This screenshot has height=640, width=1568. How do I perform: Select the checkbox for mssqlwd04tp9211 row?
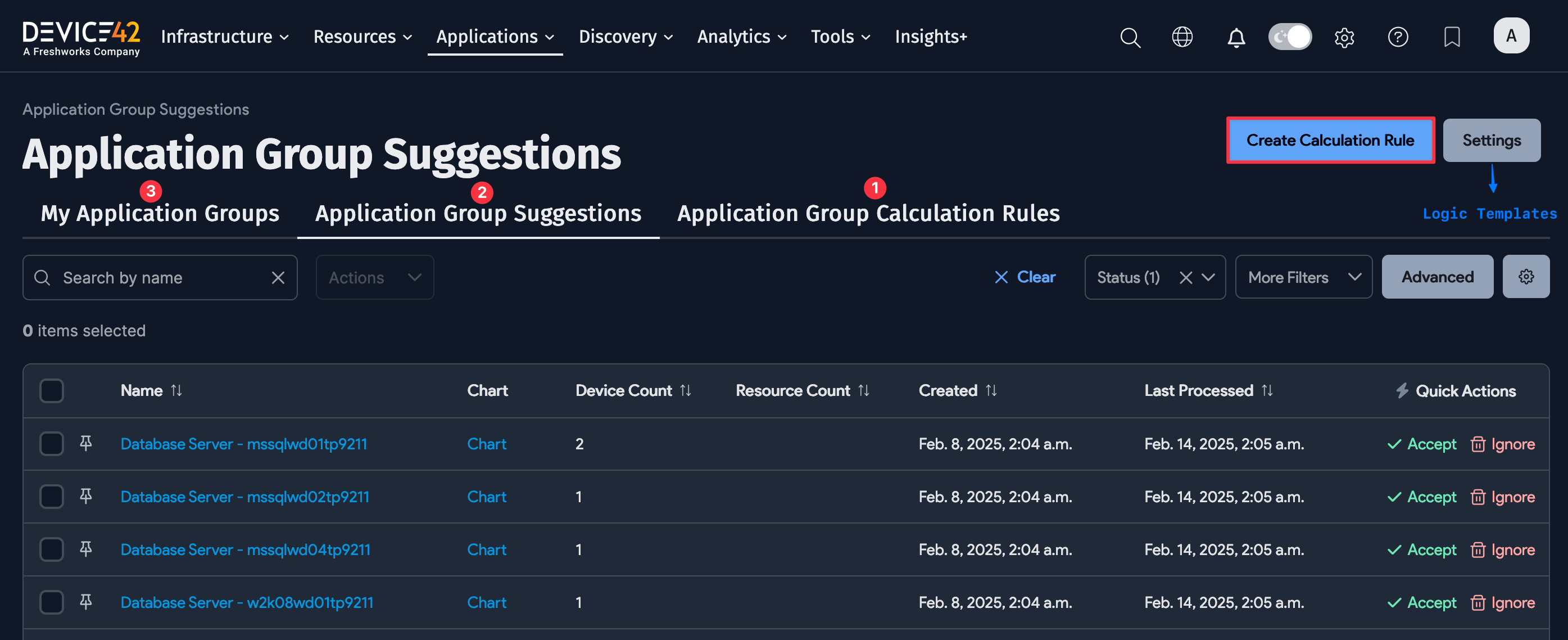pyautogui.click(x=51, y=549)
